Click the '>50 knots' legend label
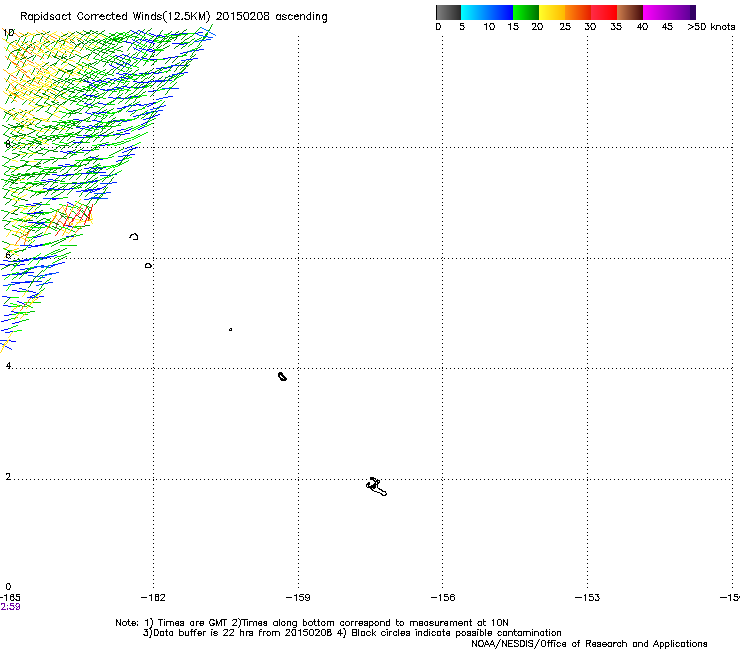The height and width of the screenshot is (650, 740). click(x=711, y=27)
